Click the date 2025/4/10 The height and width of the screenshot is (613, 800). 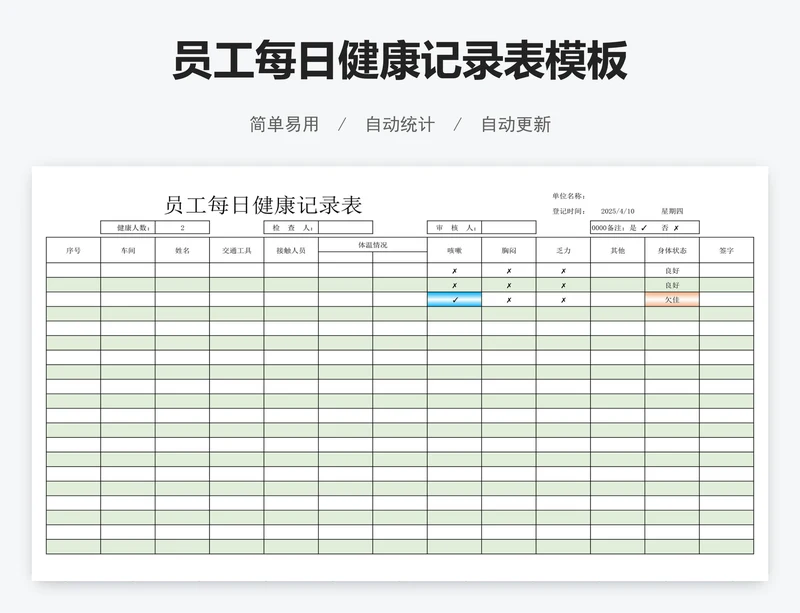click(x=617, y=211)
